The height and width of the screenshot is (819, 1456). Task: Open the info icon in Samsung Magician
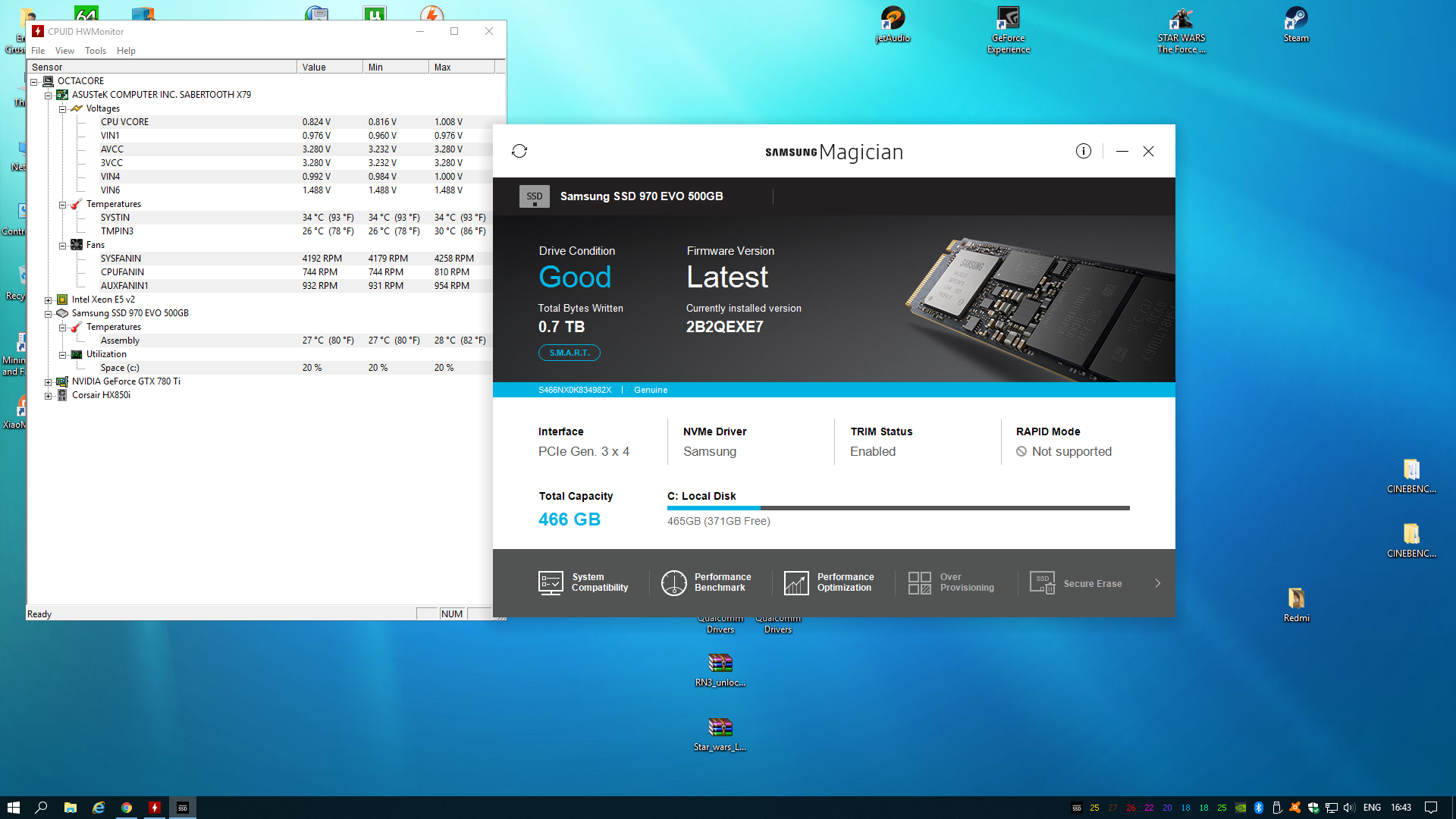click(x=1084, y=151)
